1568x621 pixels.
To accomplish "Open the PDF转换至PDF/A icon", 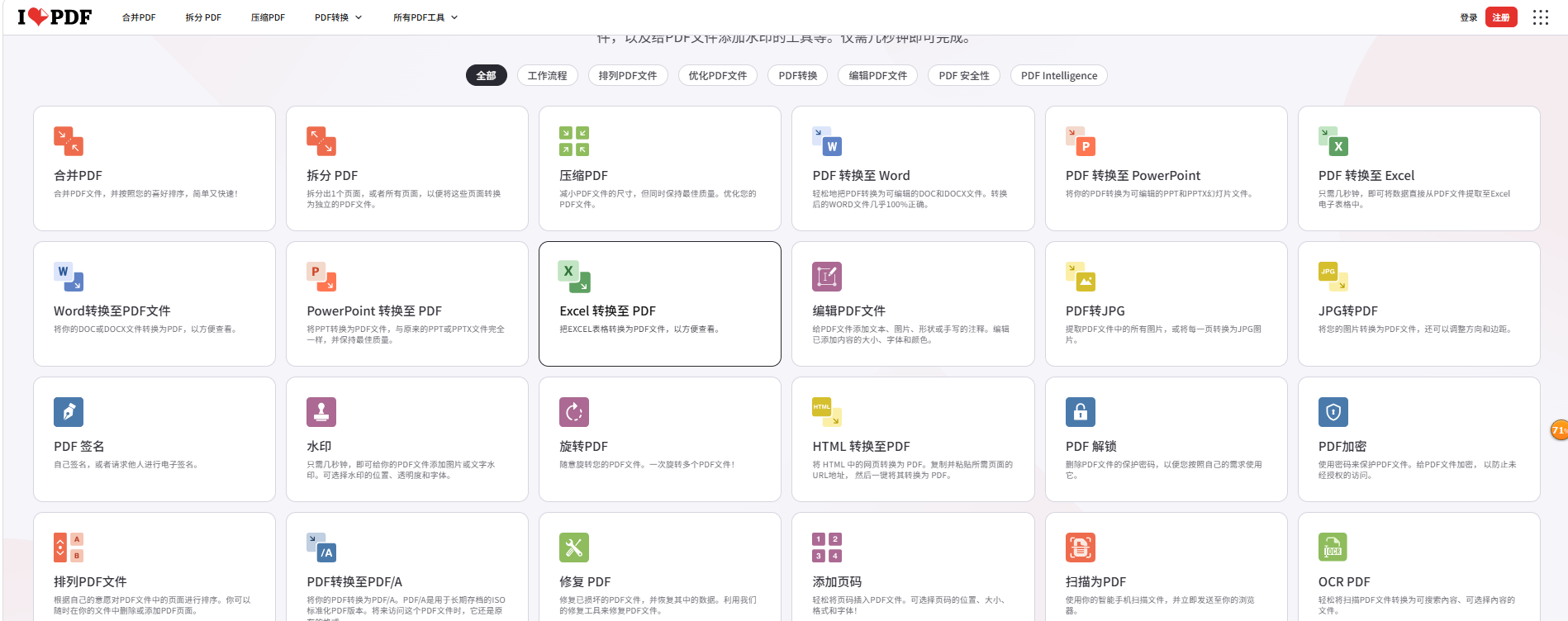I will (321, 548).
